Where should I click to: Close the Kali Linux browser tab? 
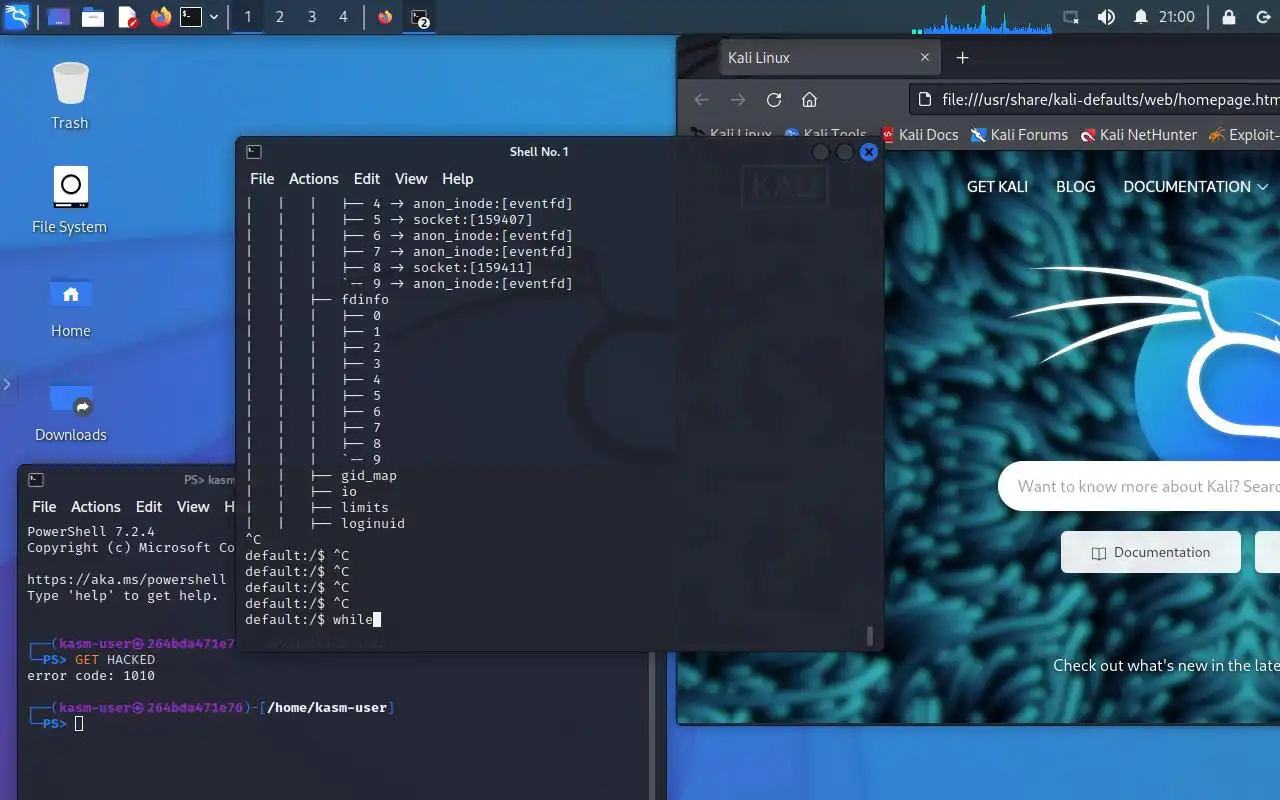(925, 58)
